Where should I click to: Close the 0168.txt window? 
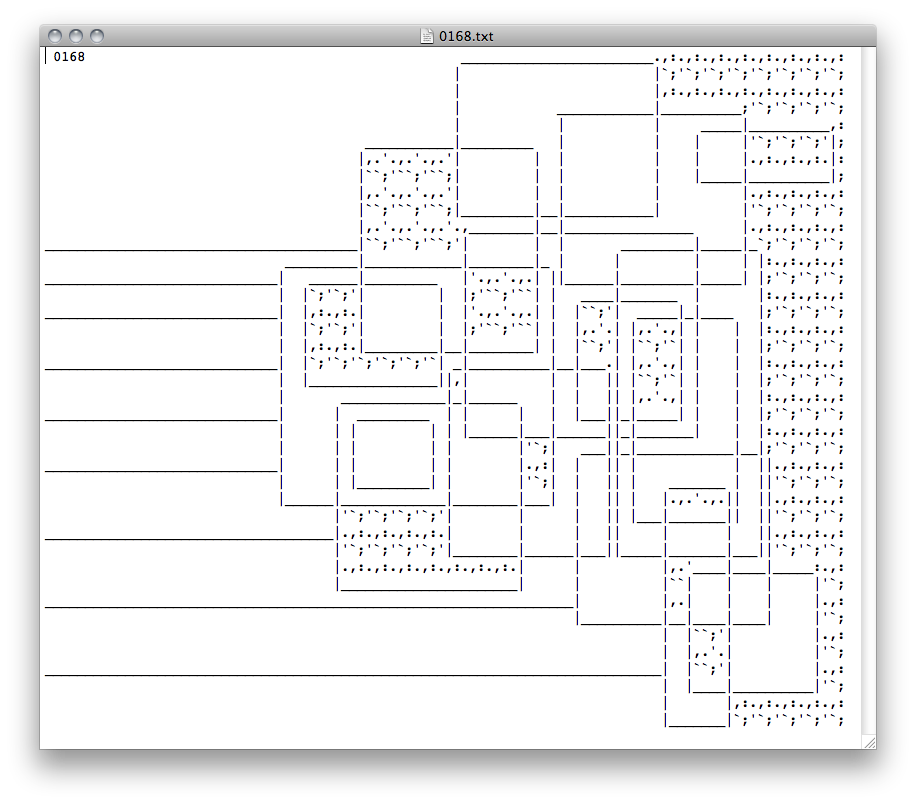(55, 36)
